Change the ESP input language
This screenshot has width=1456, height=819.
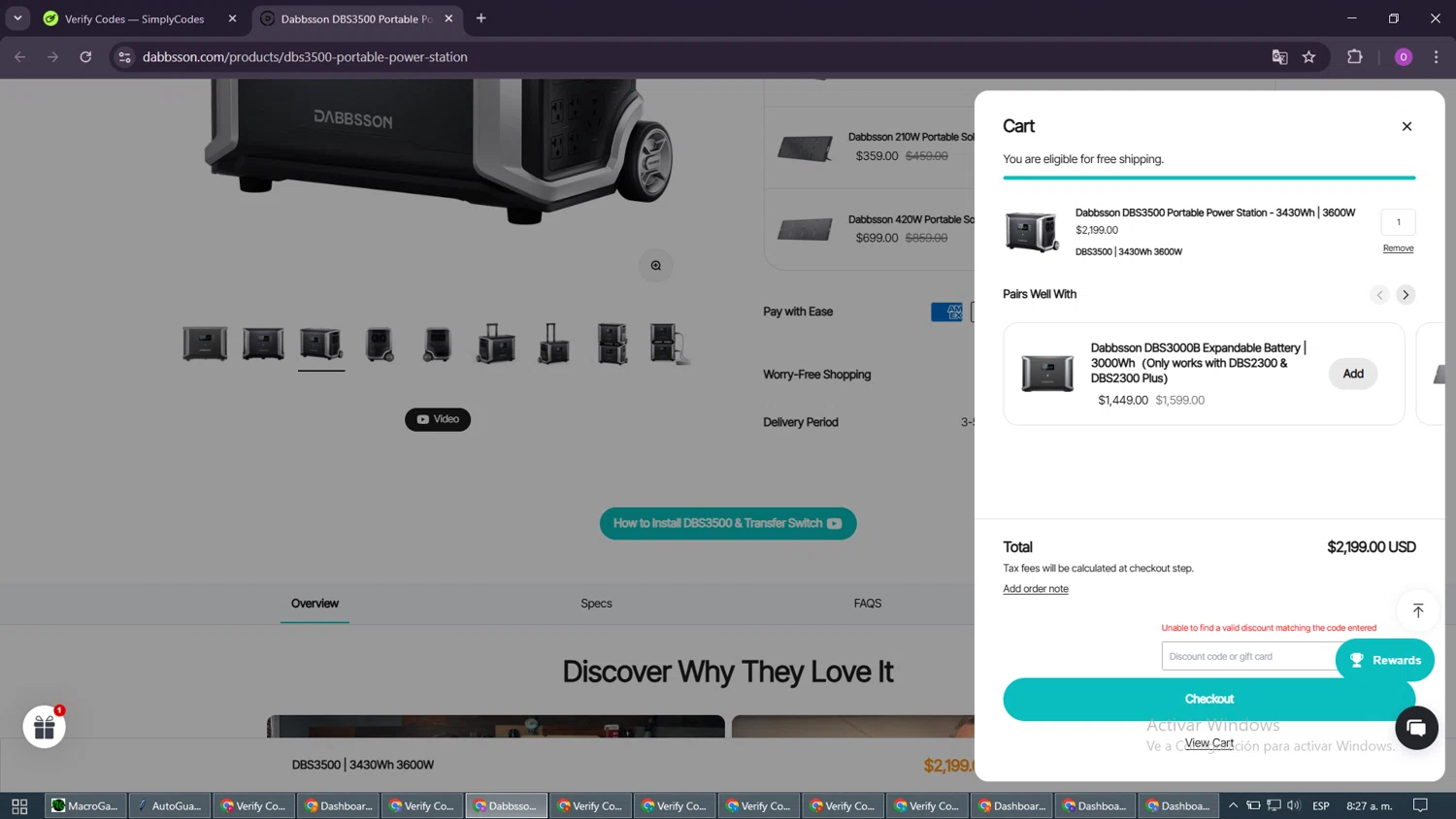coord(1320,806)
